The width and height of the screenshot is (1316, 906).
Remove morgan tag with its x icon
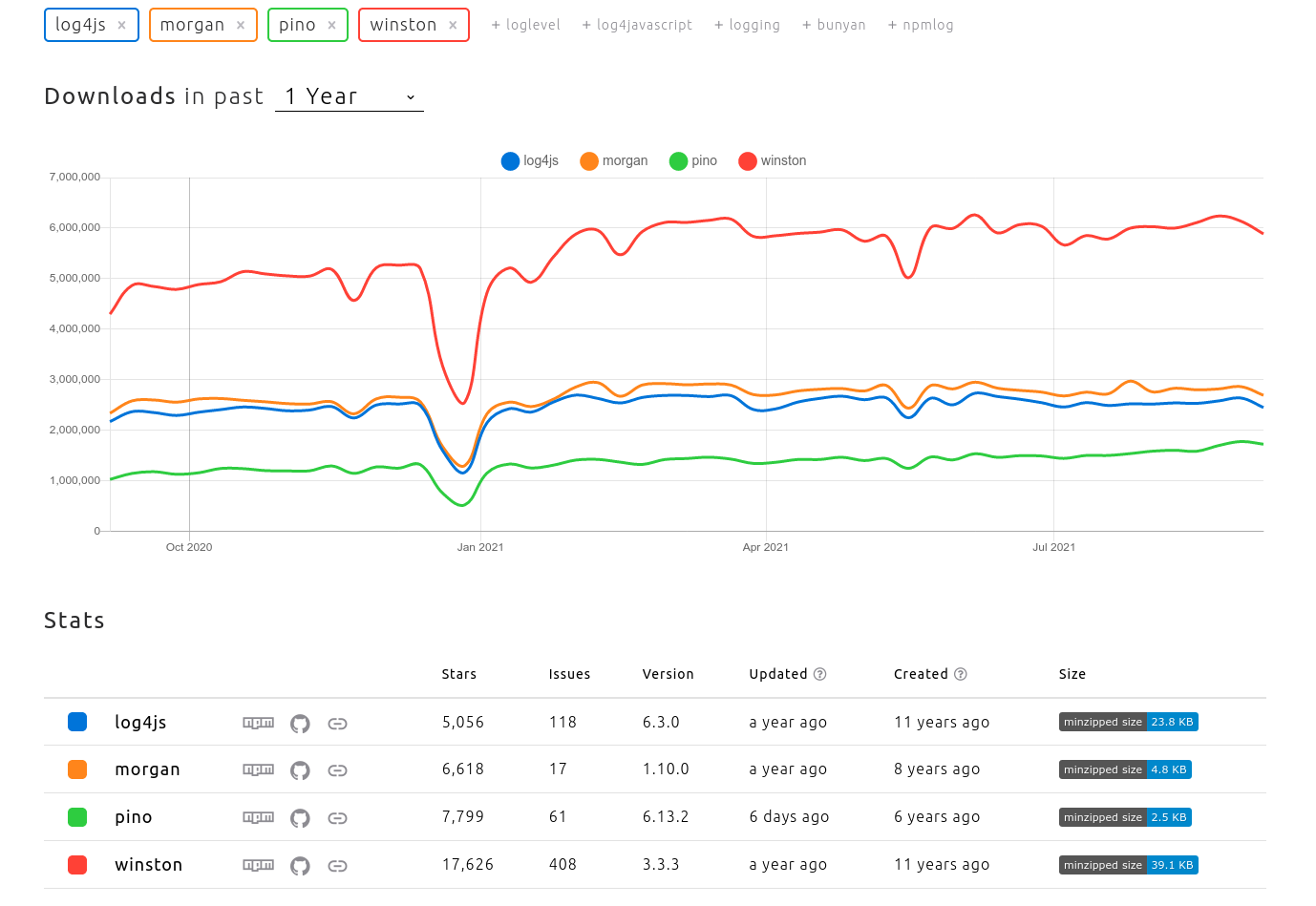[241, 26]
